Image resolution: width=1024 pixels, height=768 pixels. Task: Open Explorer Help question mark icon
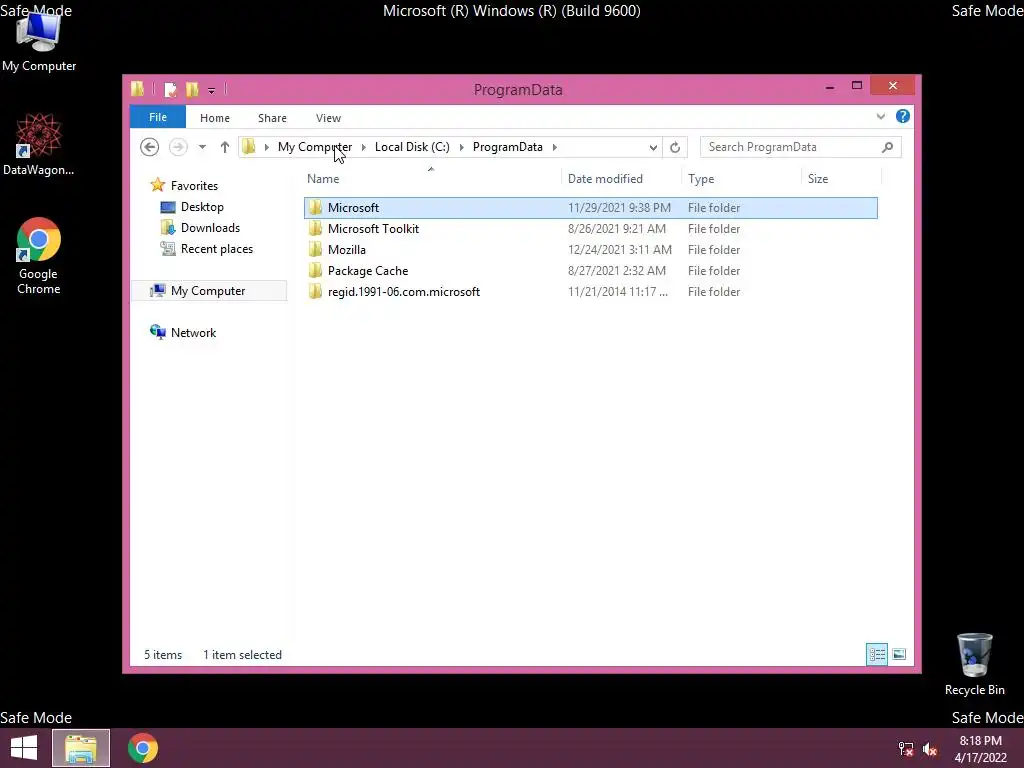pos(903,116)
